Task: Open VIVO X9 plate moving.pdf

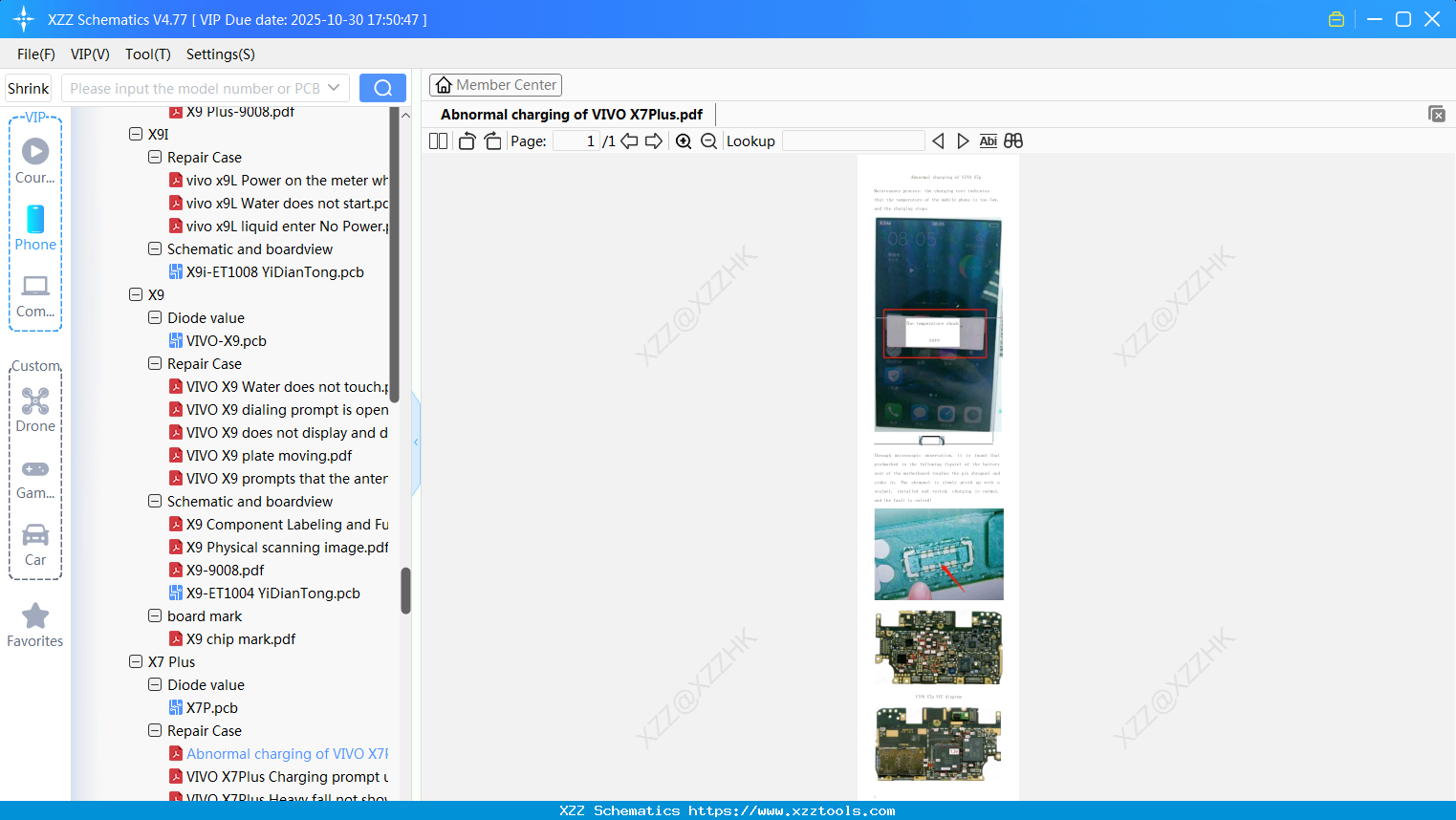Action: pyautogui.click(x=261, y=456)
